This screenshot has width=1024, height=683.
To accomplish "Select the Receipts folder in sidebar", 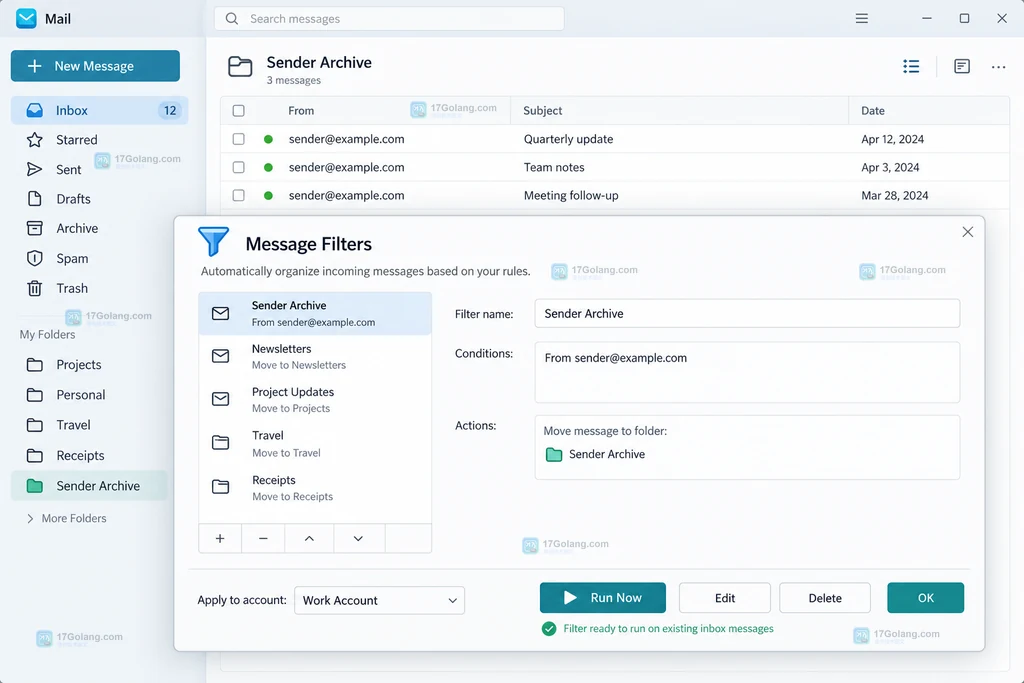I will point(80,455).
